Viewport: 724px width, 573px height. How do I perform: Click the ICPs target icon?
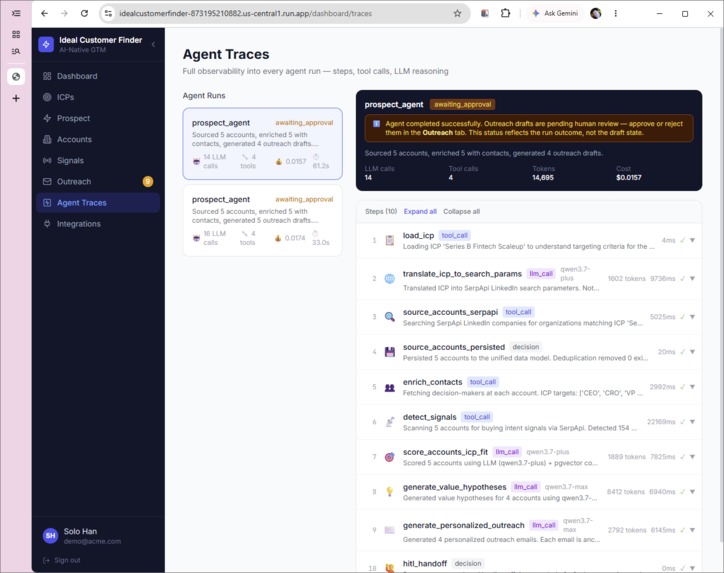pyautogui.click(x=47, y=97)
